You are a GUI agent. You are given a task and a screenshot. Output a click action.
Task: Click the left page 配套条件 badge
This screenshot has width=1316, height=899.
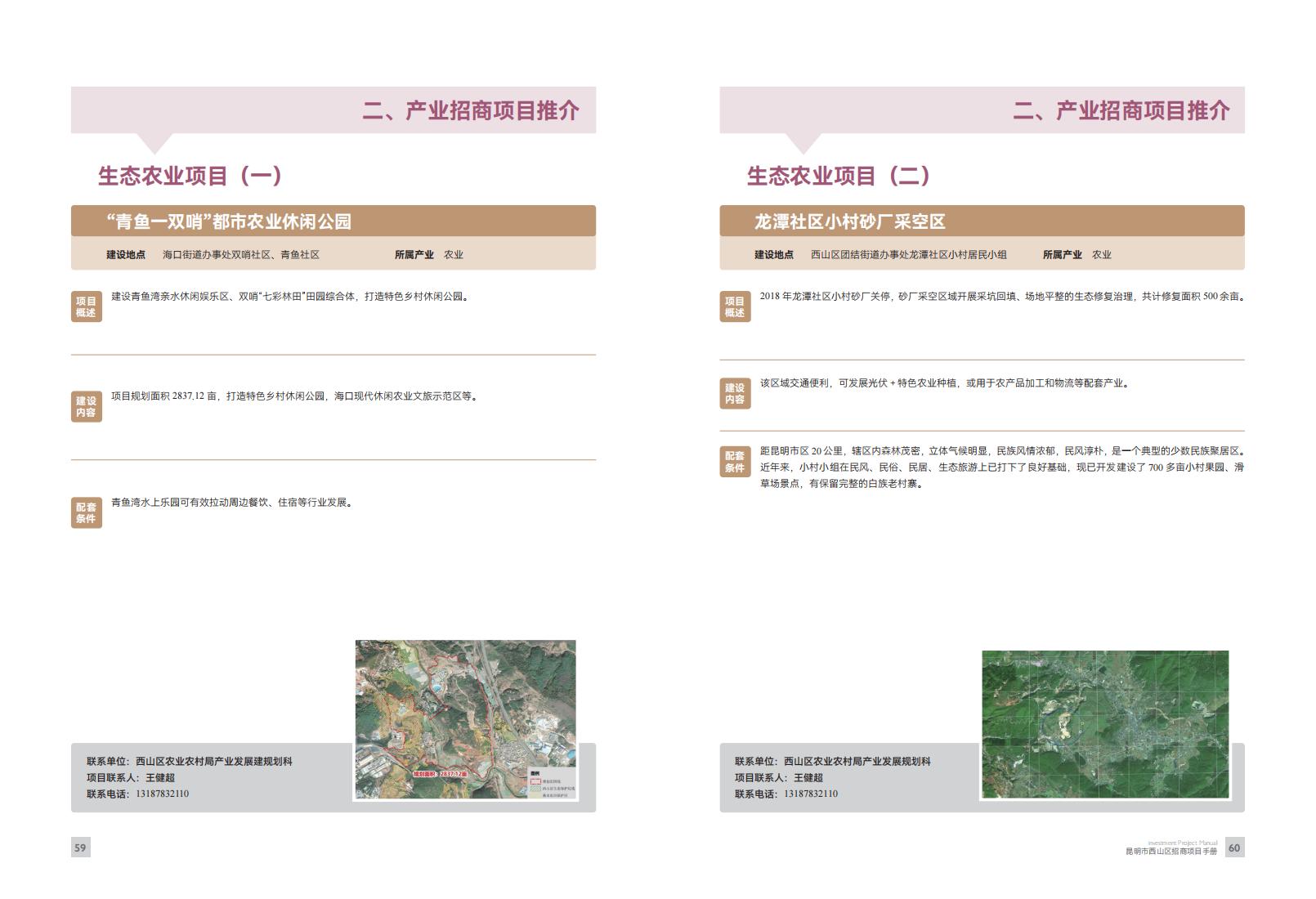pos(87,512)
